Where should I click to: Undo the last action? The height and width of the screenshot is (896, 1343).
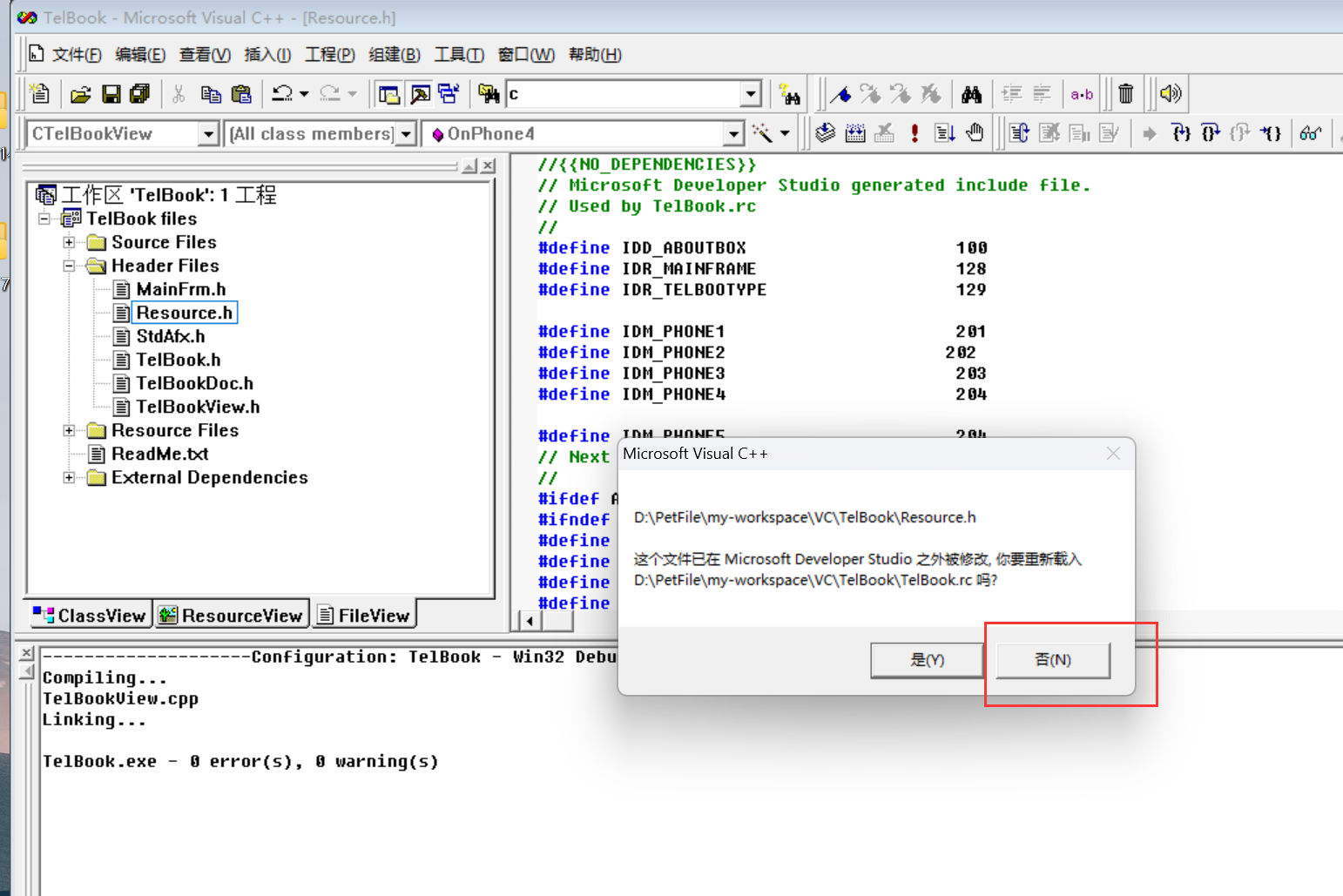coord(281,93)
